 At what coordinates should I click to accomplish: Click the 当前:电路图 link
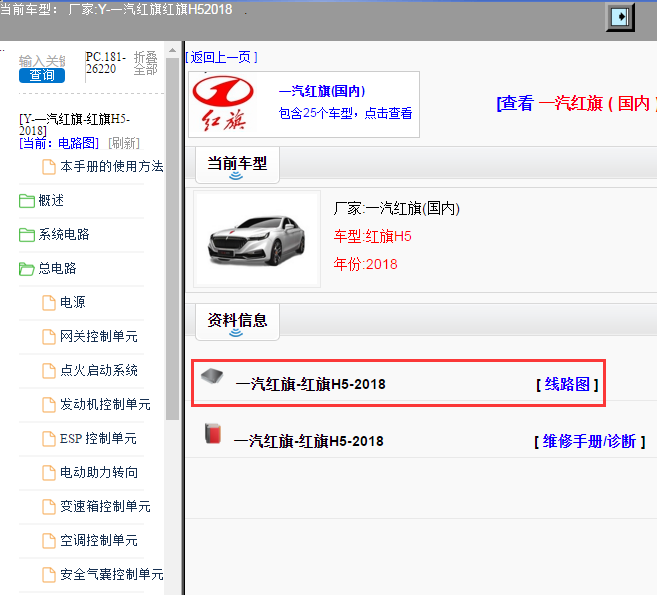(59, 143)
